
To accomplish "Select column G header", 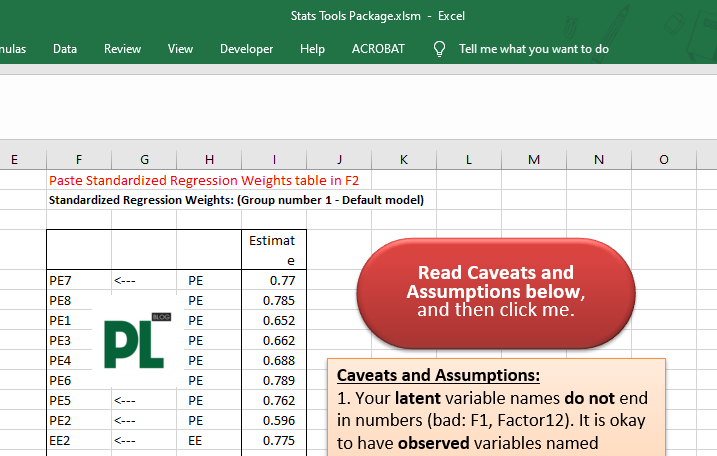I will click(144, 160).
